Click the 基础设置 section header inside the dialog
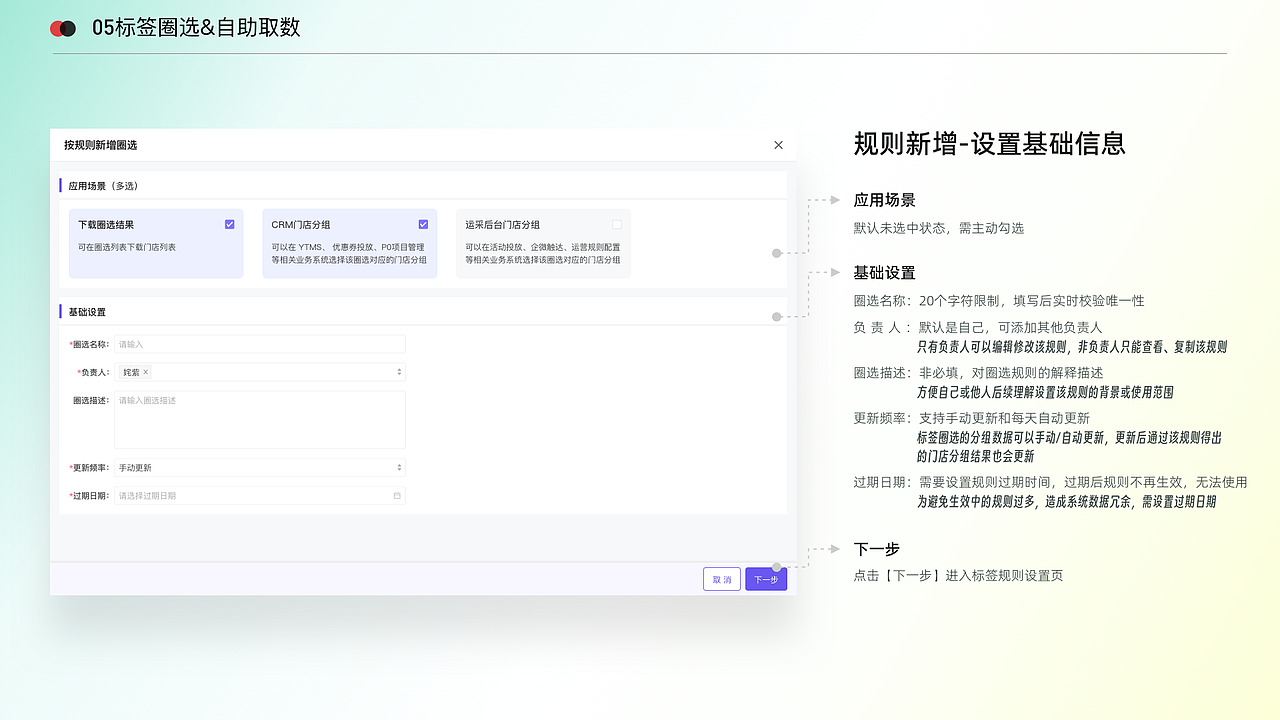Image resolution: width=1280 pixels, height=720 pixels. click(87, 312)
